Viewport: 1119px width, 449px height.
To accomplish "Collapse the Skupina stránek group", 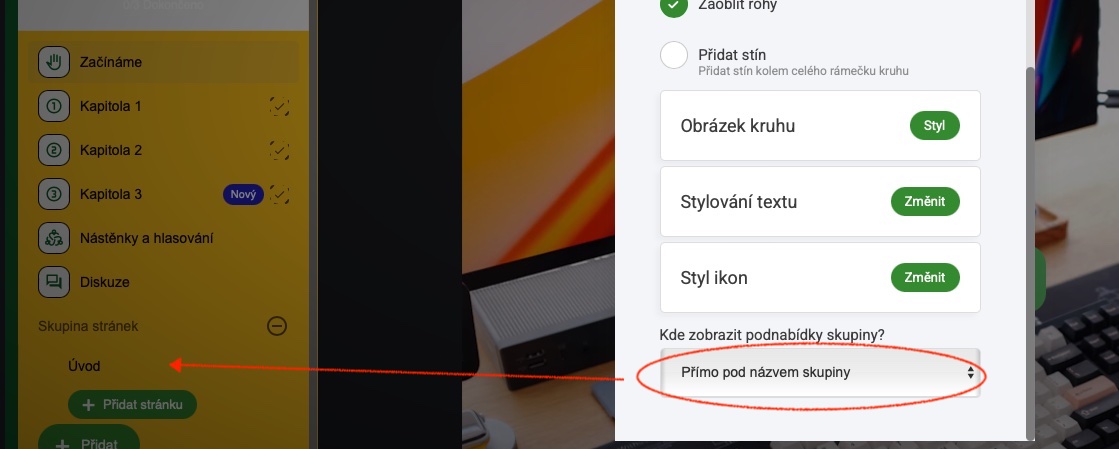I will pos(277,326).
